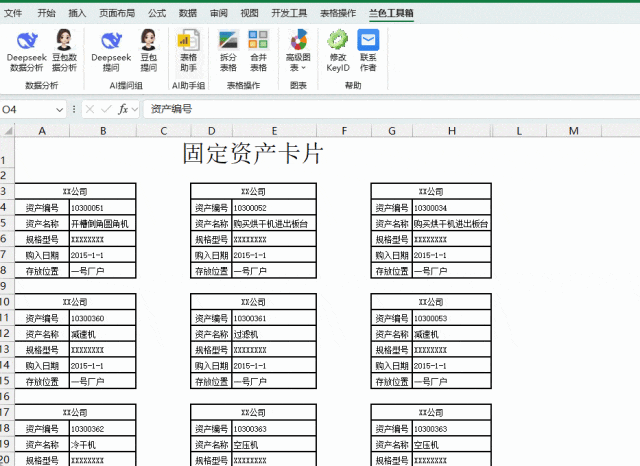Open Deepseek 数据分析 tool
640x466 pixels.
click(27, 51)
